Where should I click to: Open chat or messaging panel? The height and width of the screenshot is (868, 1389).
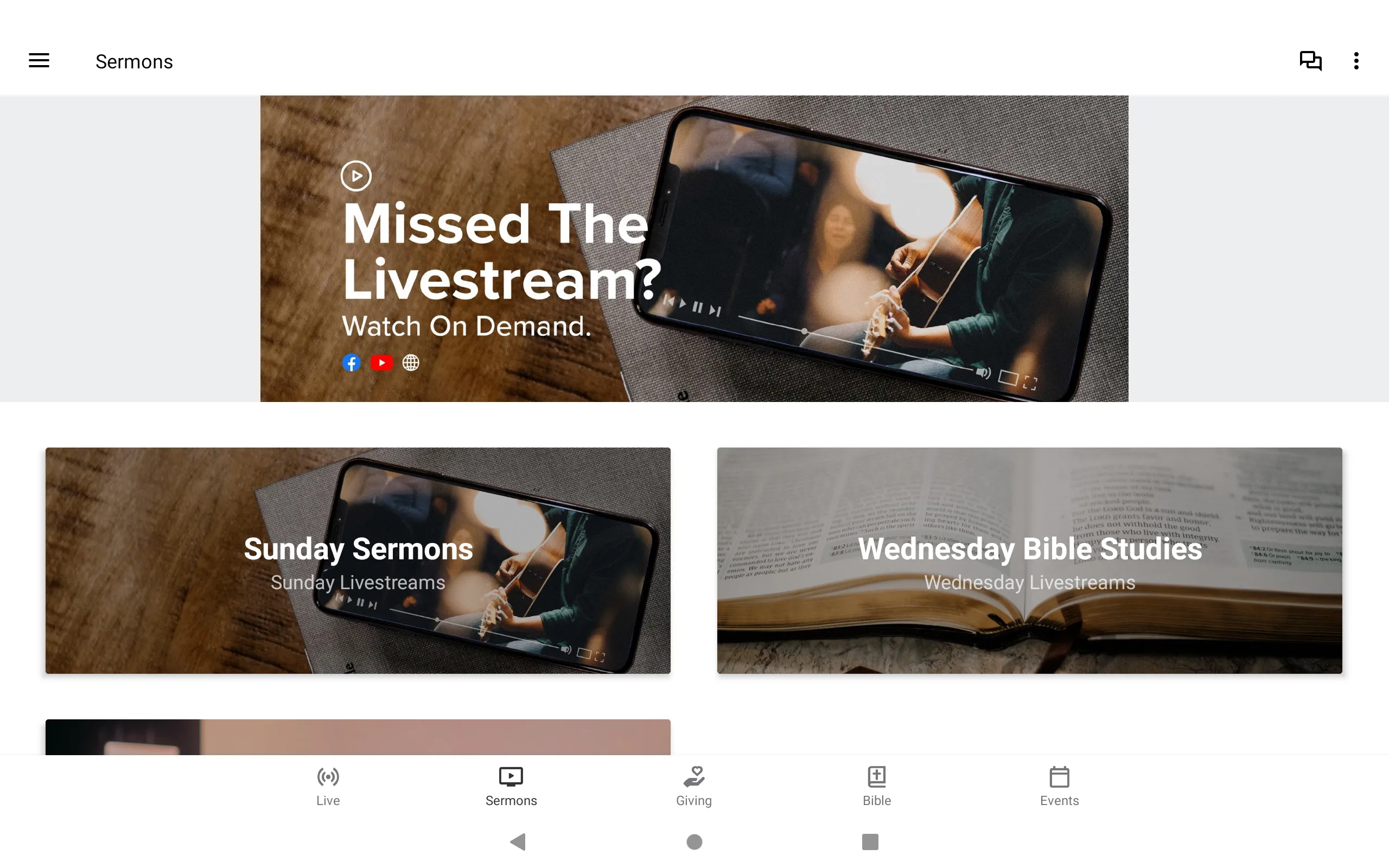(1311, 61)
